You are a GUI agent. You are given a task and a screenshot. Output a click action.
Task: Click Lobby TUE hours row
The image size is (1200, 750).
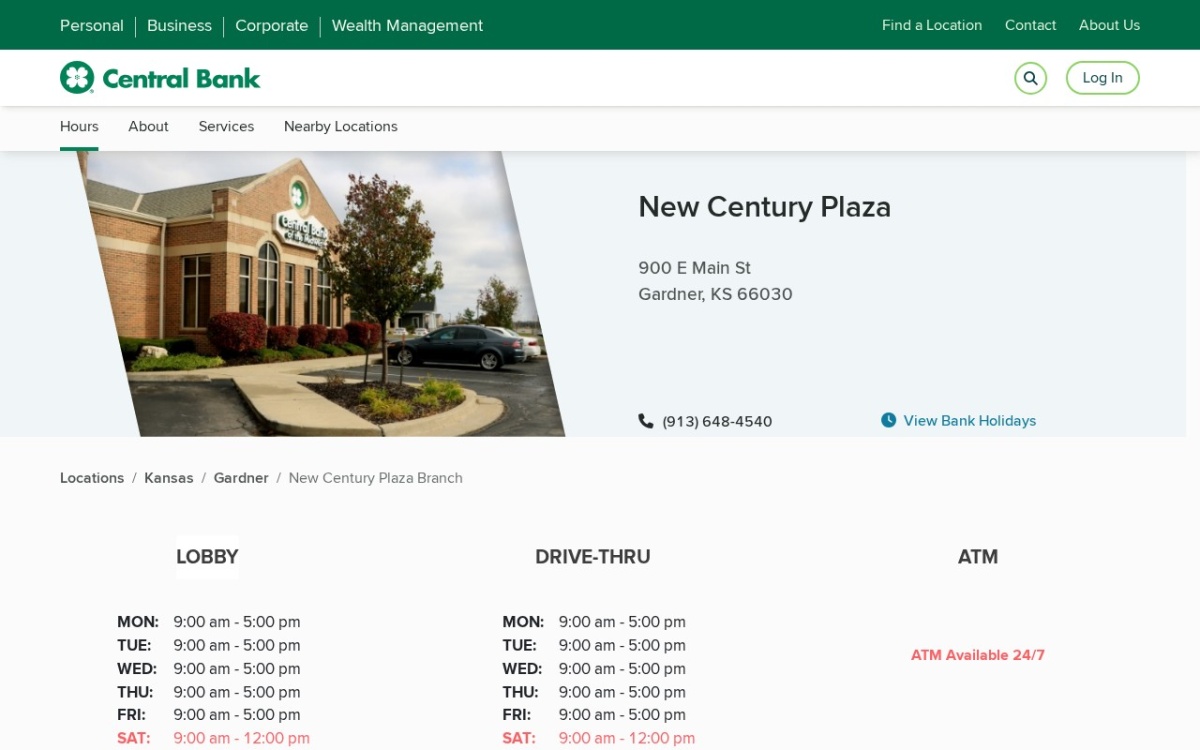point(208,645)
